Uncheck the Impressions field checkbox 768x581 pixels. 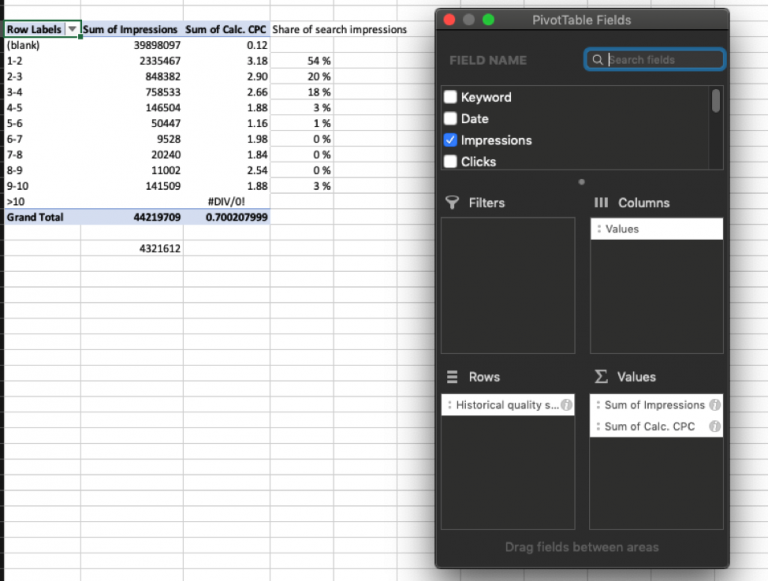point(451,140)
